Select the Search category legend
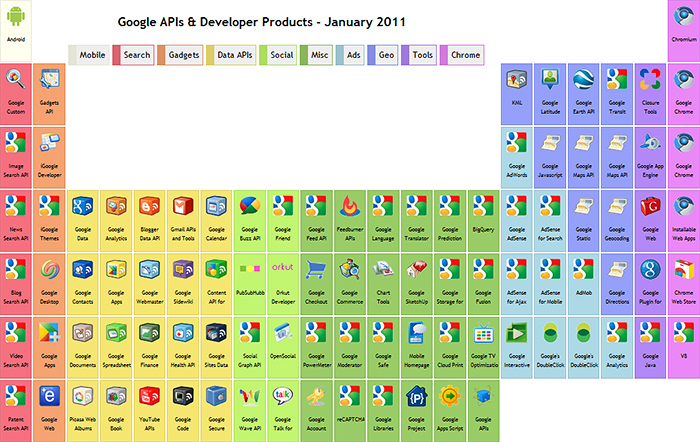Screen dimensions: 700x442 click(133, 55)
